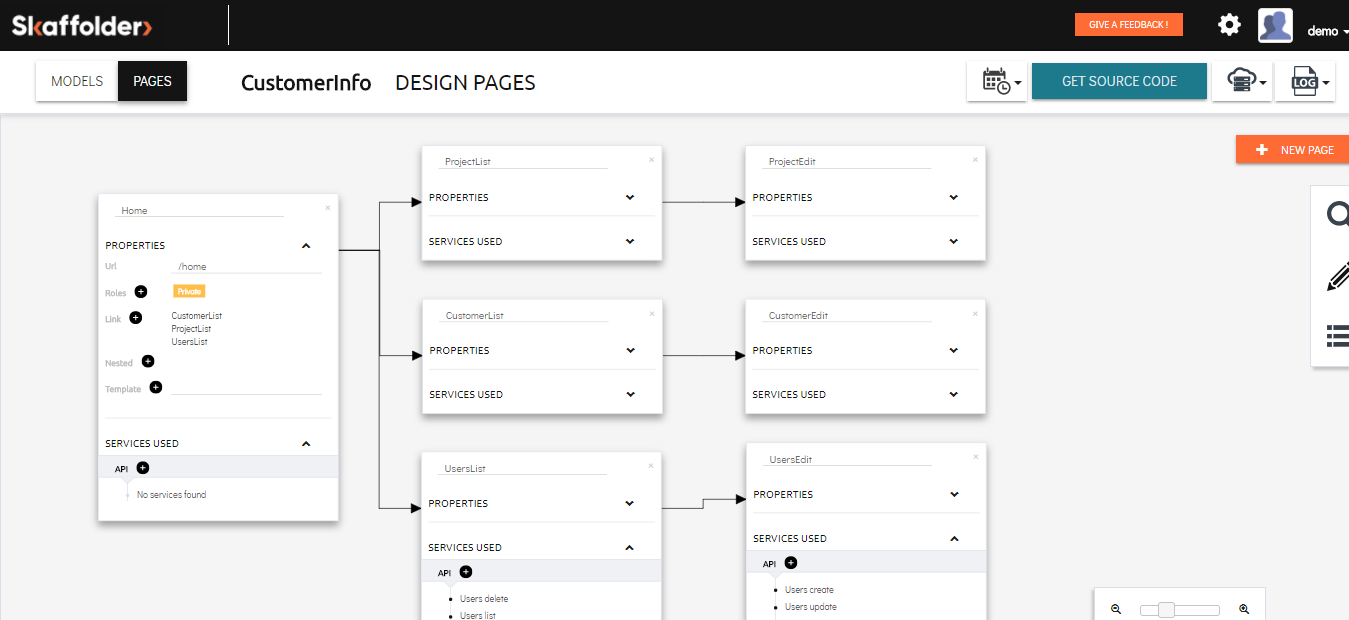This screenshot has width=1349, height=620.
Task: Click the list view sidebar icon
Action: click(1337, 336)
